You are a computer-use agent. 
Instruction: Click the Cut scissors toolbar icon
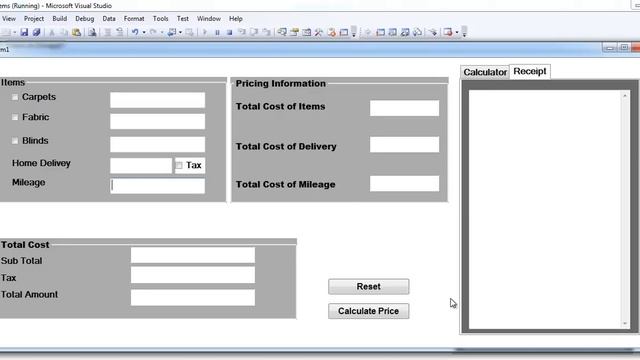tap(52, 32)
